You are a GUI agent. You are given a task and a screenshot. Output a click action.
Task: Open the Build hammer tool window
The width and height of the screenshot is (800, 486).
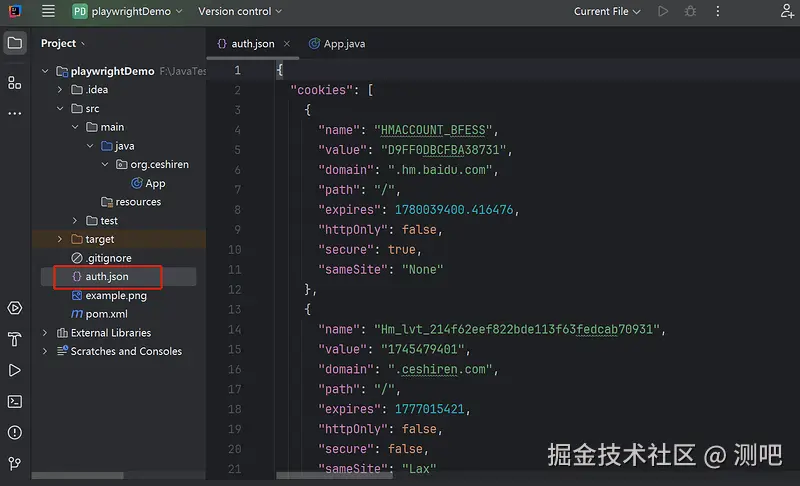[x=15, y=339]
